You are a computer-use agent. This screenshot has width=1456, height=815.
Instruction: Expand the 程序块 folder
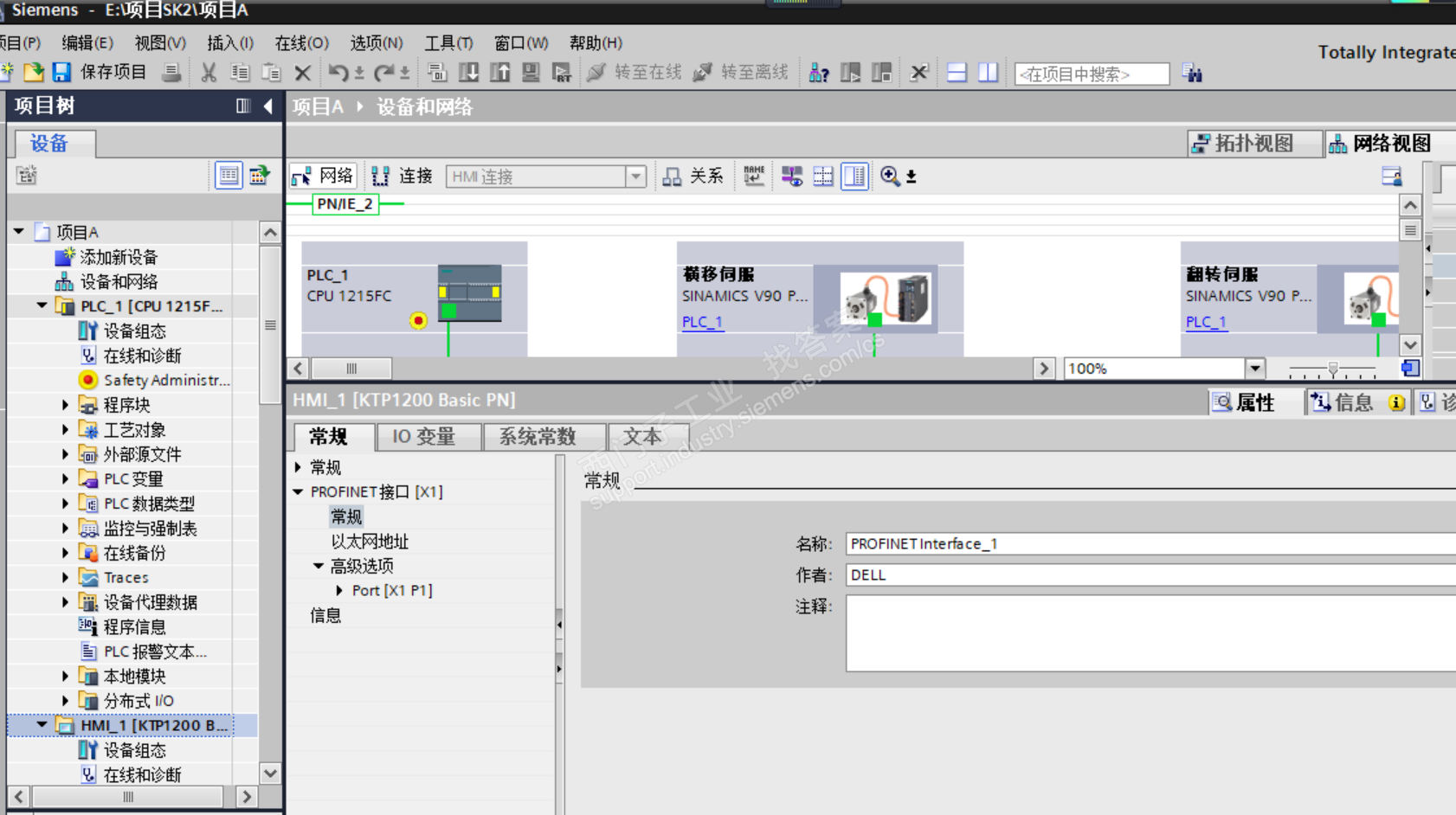65,405
